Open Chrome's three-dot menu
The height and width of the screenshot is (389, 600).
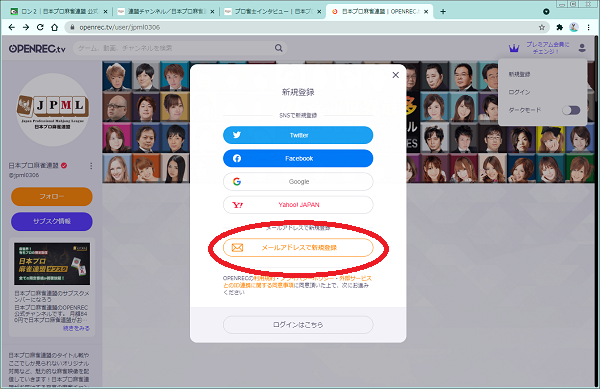click(589, 27)
